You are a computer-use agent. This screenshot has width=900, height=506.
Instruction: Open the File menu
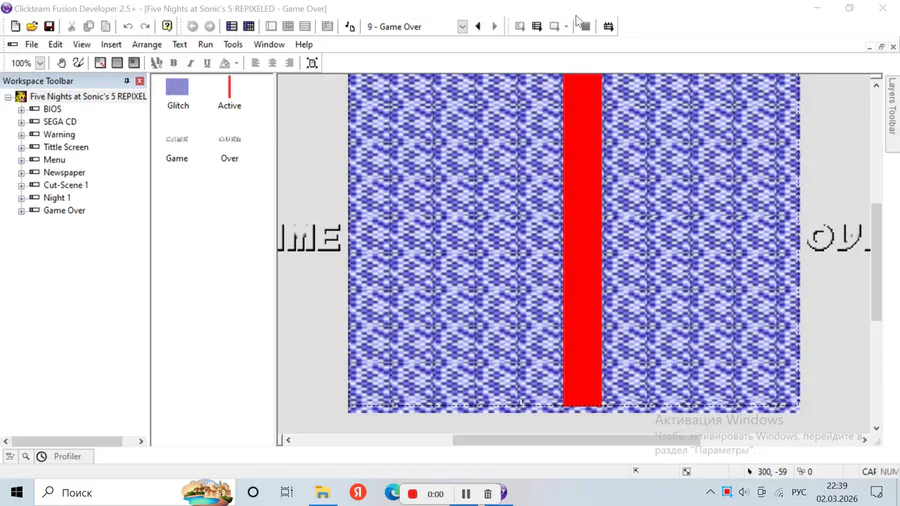tap(32, 44)
